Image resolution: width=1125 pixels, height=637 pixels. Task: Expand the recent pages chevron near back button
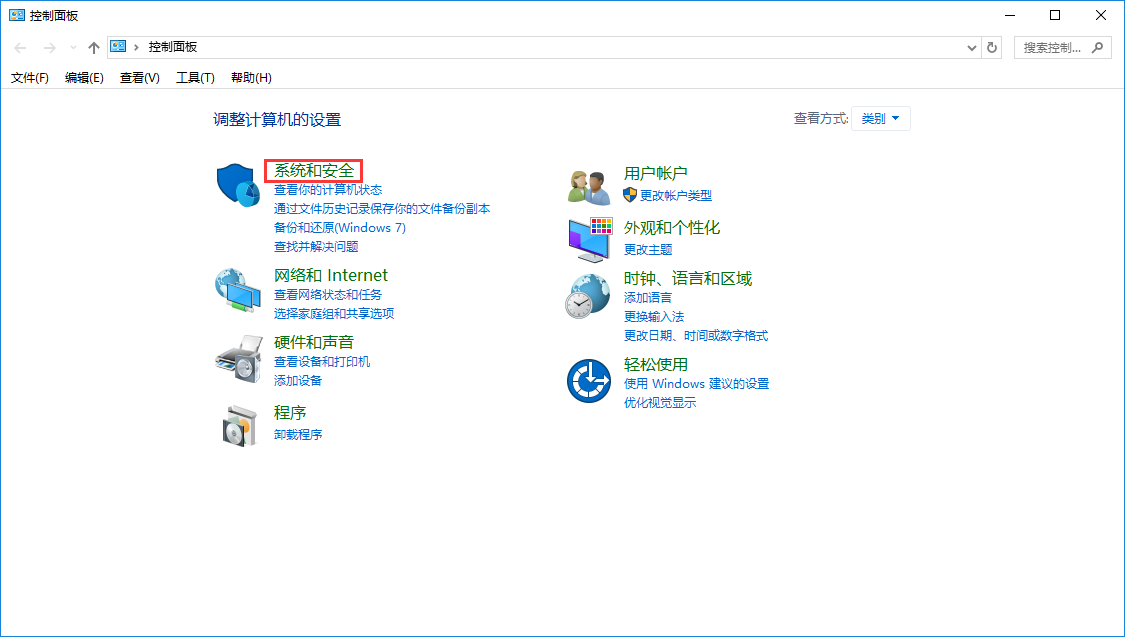[71, 46]
